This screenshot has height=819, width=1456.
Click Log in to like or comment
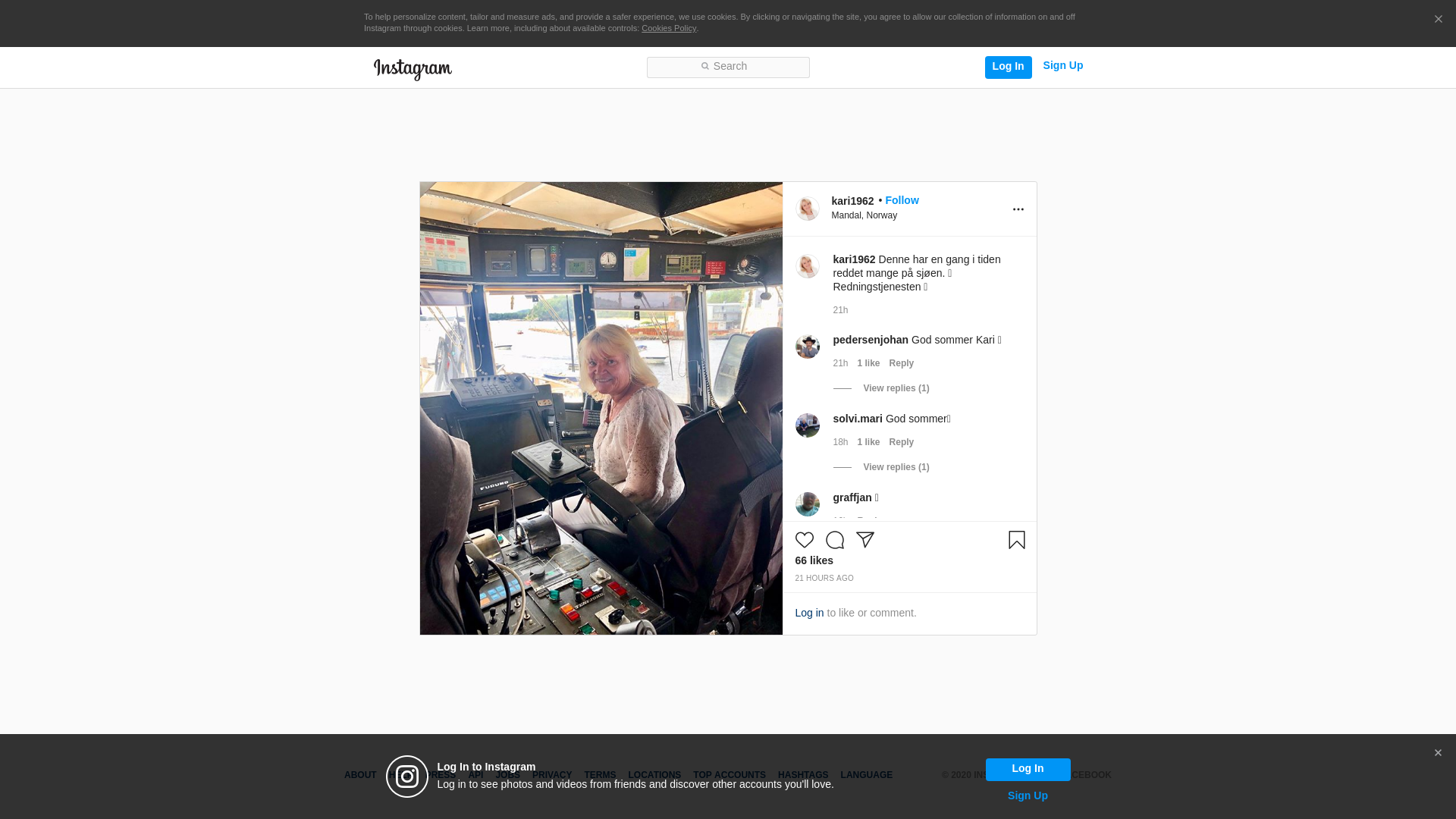(809, 613)
